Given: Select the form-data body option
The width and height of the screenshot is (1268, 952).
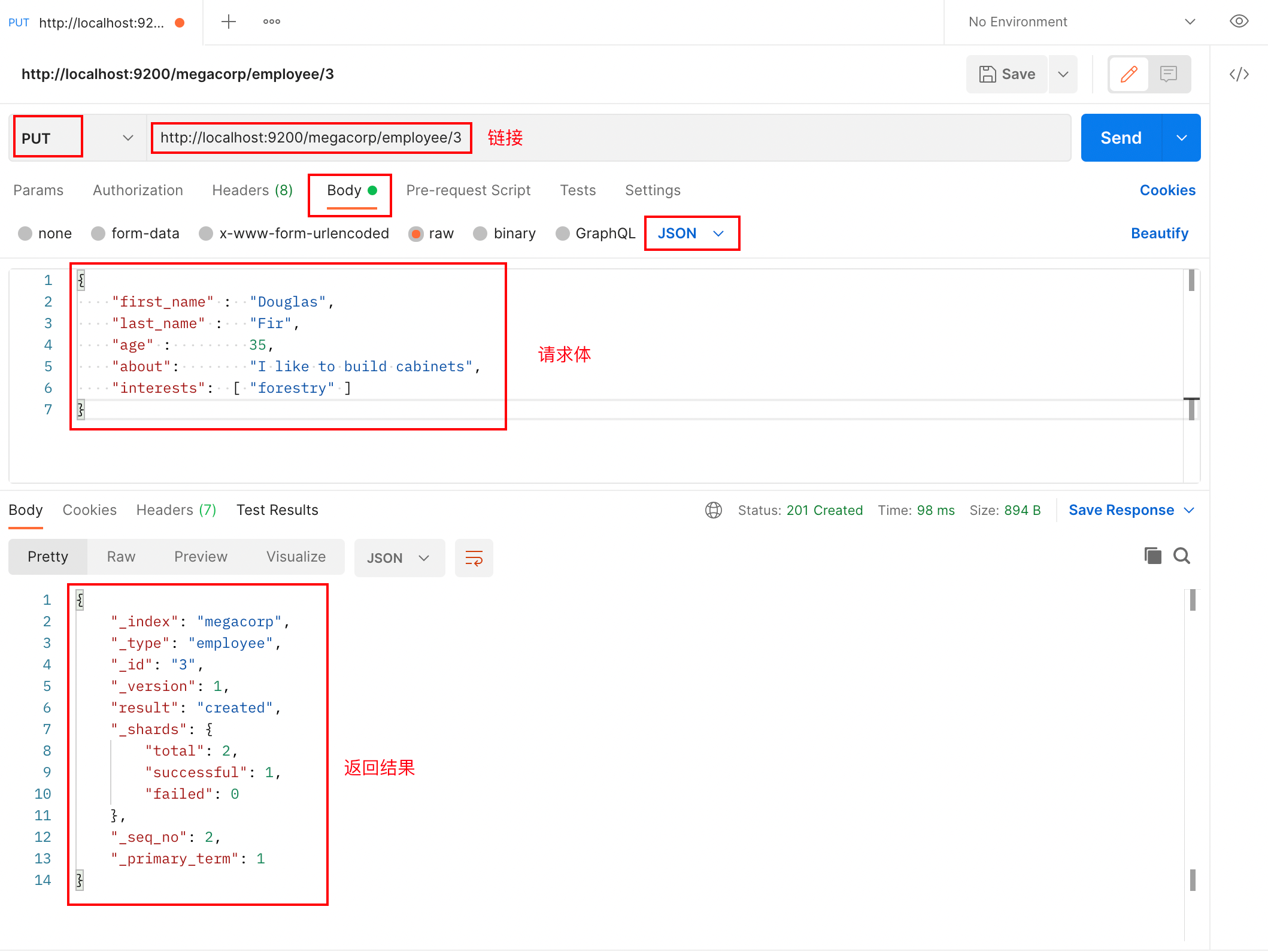Looking at the screenshot, I should pyautogui.click(x=99, y=234).
